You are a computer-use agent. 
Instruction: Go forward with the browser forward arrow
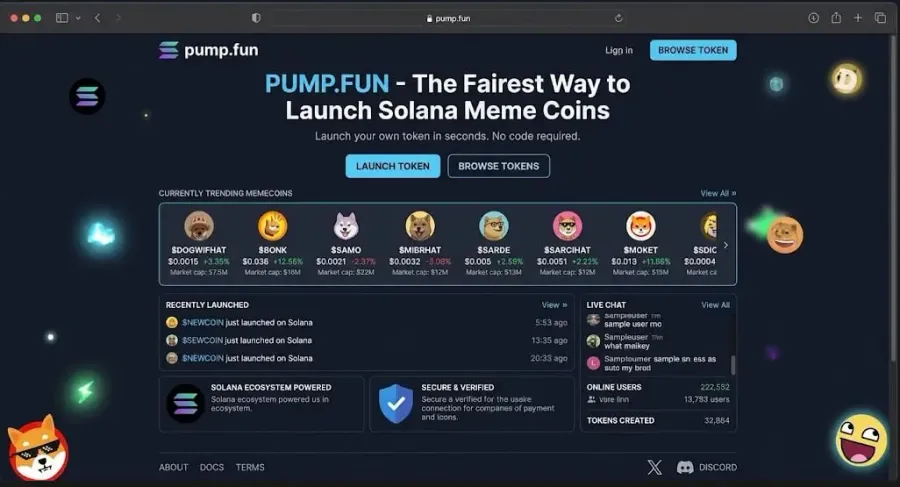(118, 18)
